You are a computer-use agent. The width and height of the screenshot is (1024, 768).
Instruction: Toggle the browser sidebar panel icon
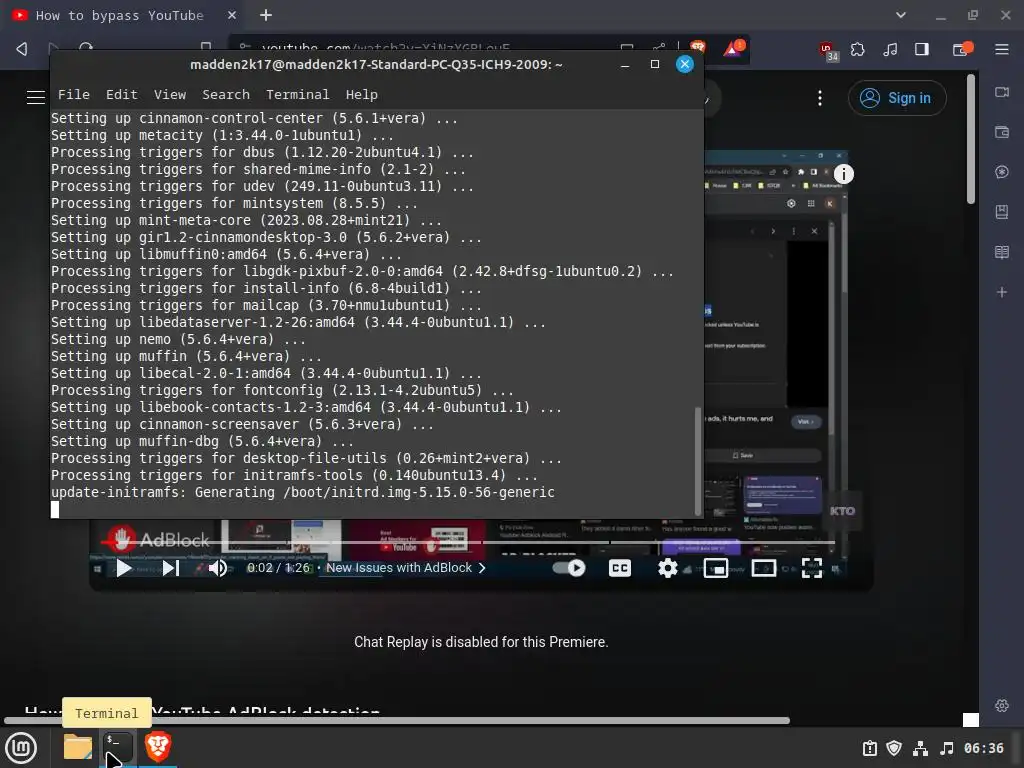pyautogui.click(x=921, y=49)
